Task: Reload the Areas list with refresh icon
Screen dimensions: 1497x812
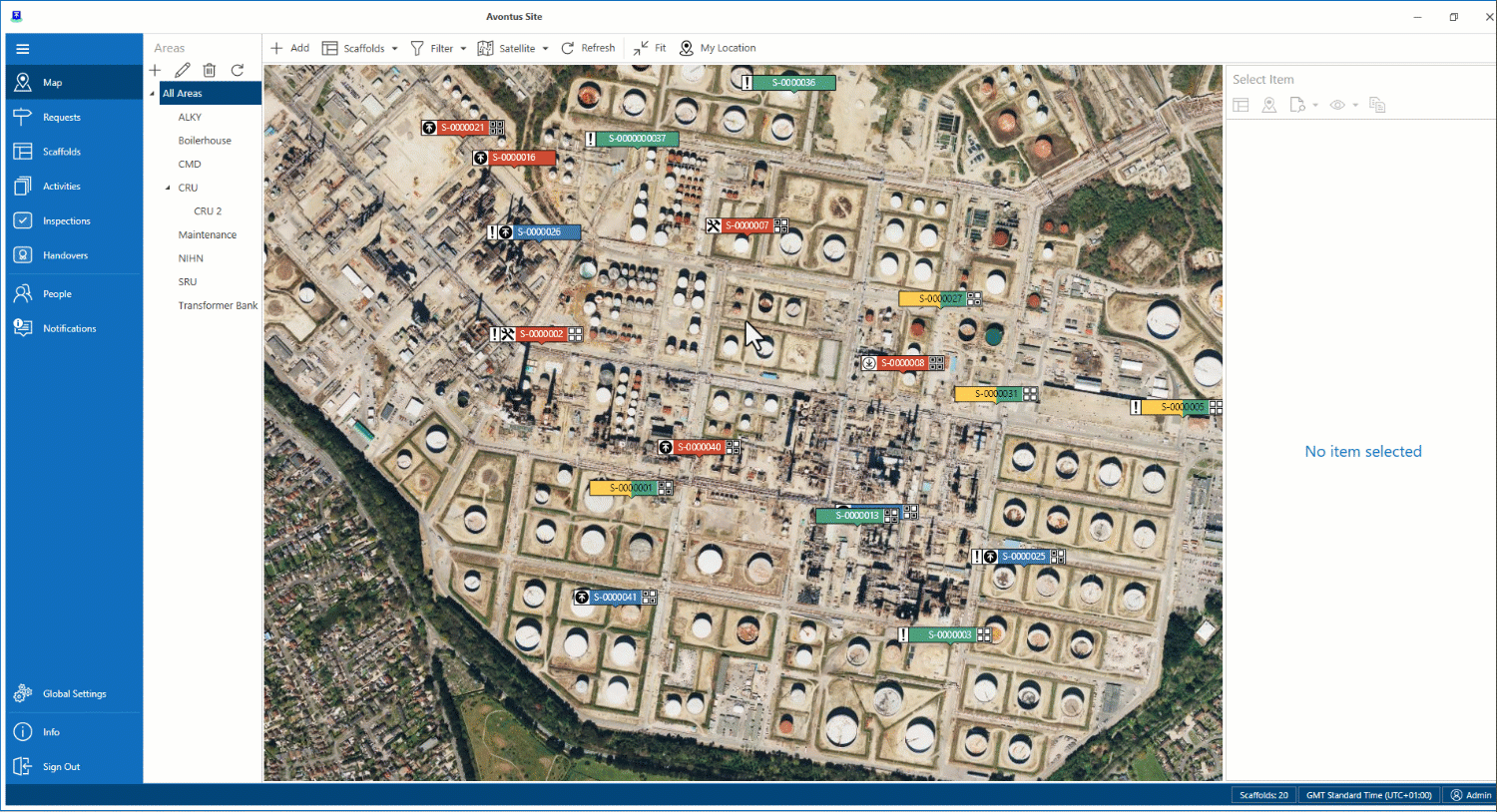Action: (x=238, y=70)
